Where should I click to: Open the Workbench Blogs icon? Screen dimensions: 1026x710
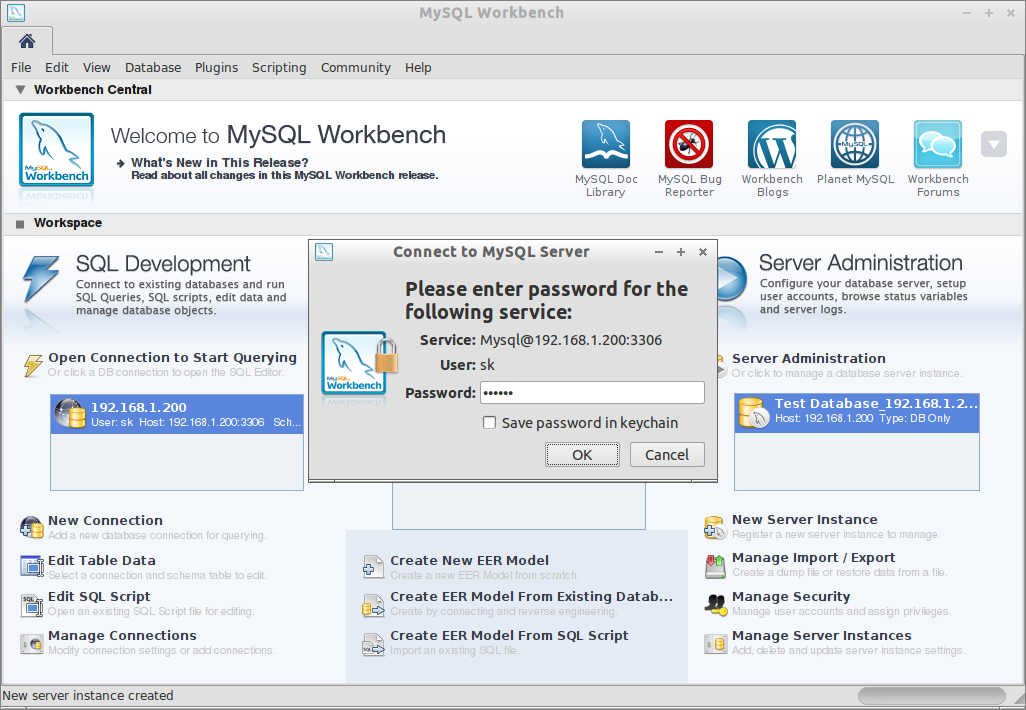click(x=772, y=144)
